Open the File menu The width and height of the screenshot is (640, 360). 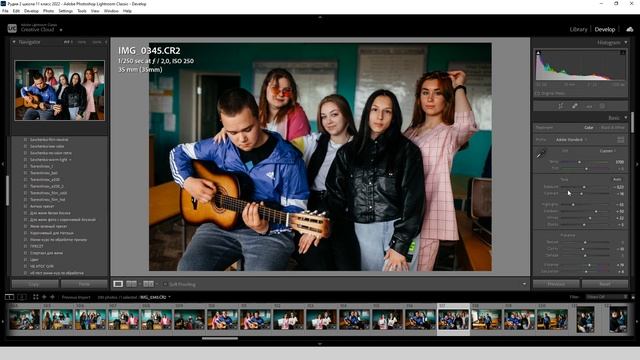click(x=5, y=11)
